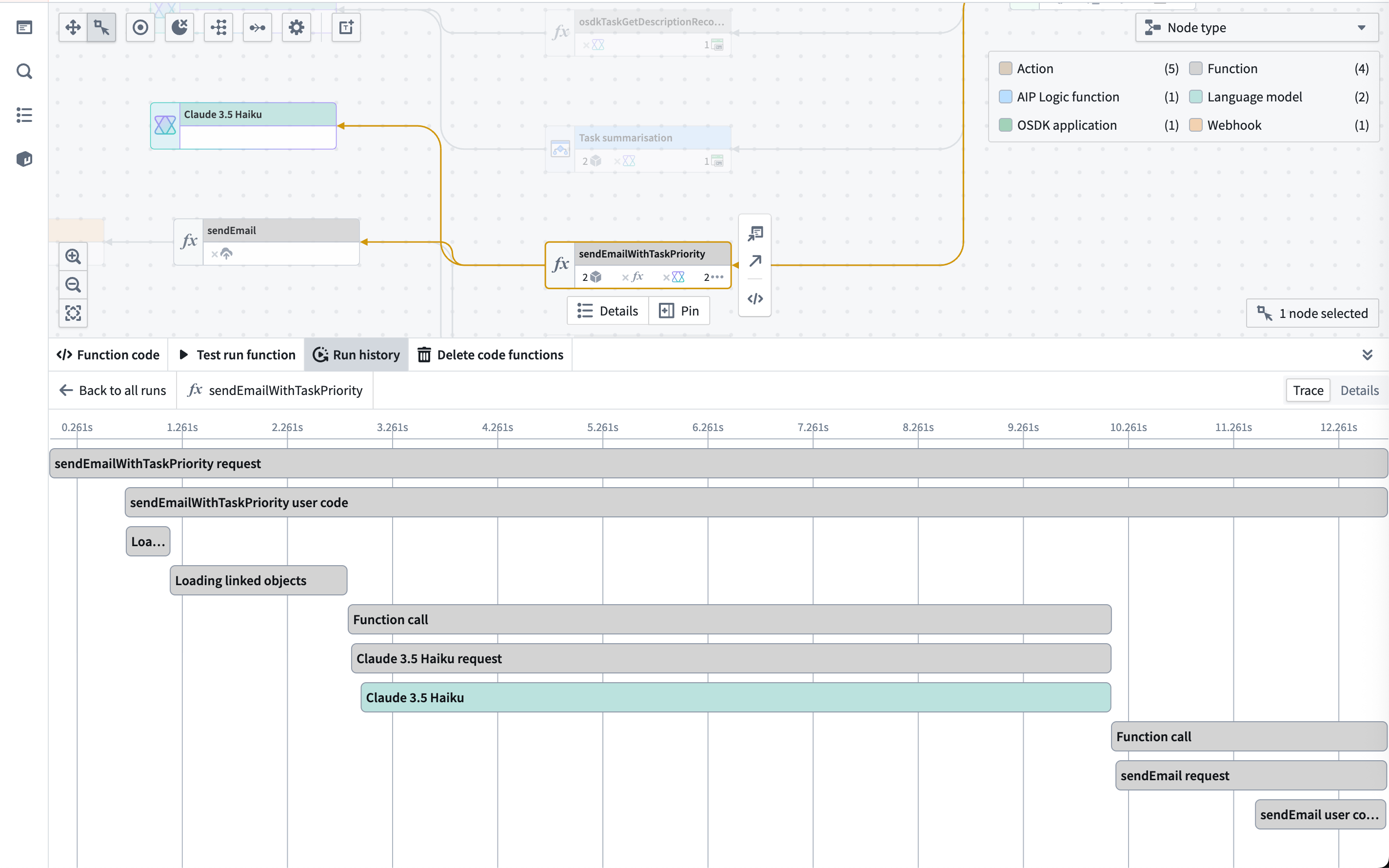Select the hierarchy layout toolbar icon
Viewport: 1389px width, 868px height.
(x=218, y=27)
